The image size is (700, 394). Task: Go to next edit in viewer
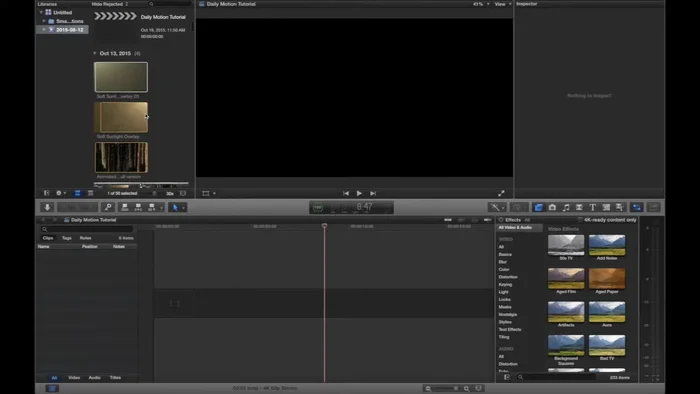[373, 193]
